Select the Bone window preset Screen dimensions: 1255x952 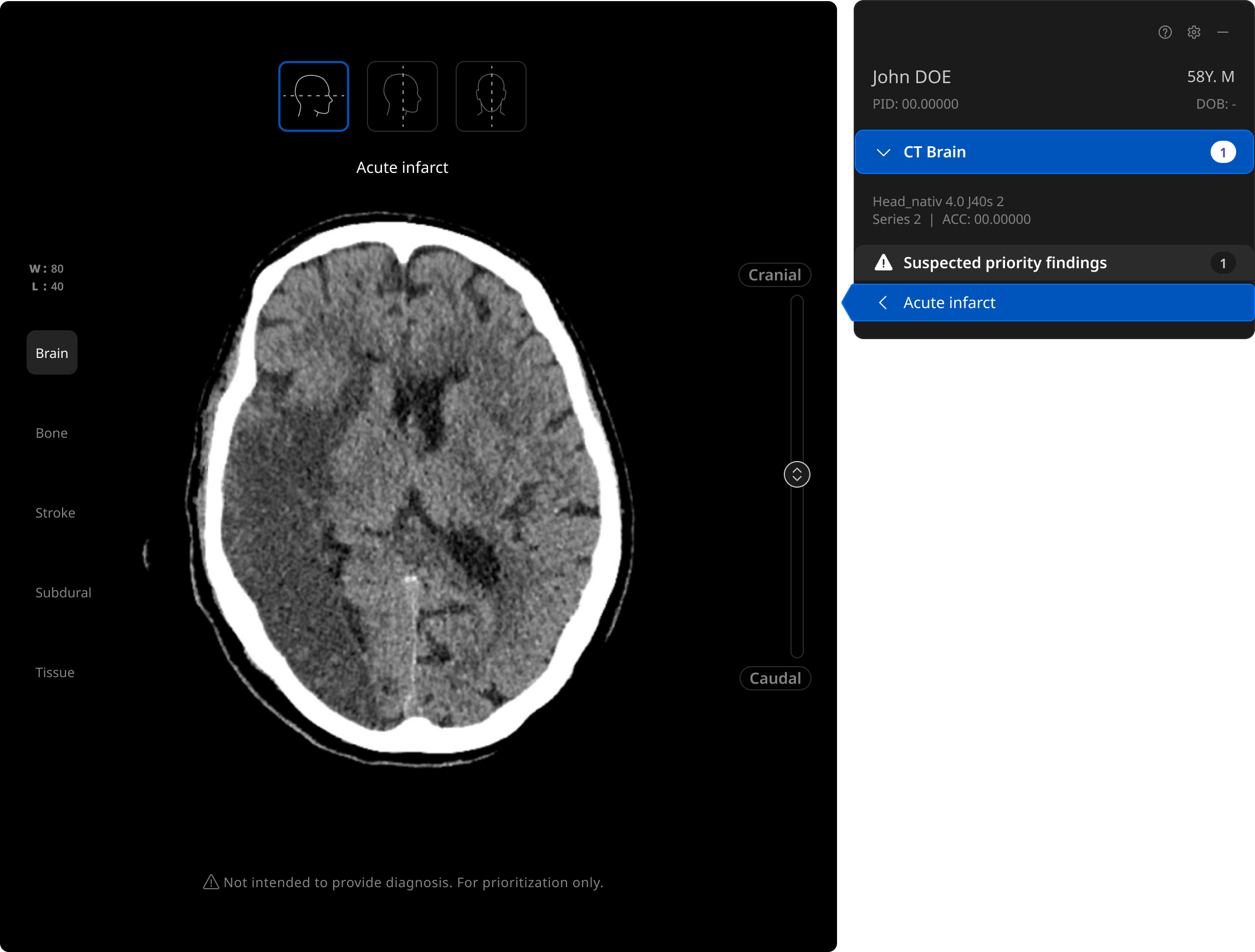pos(52,433)
